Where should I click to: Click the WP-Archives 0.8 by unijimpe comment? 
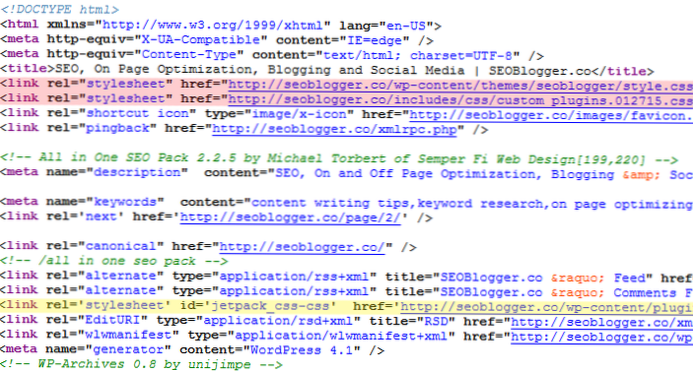pos(141,364)
